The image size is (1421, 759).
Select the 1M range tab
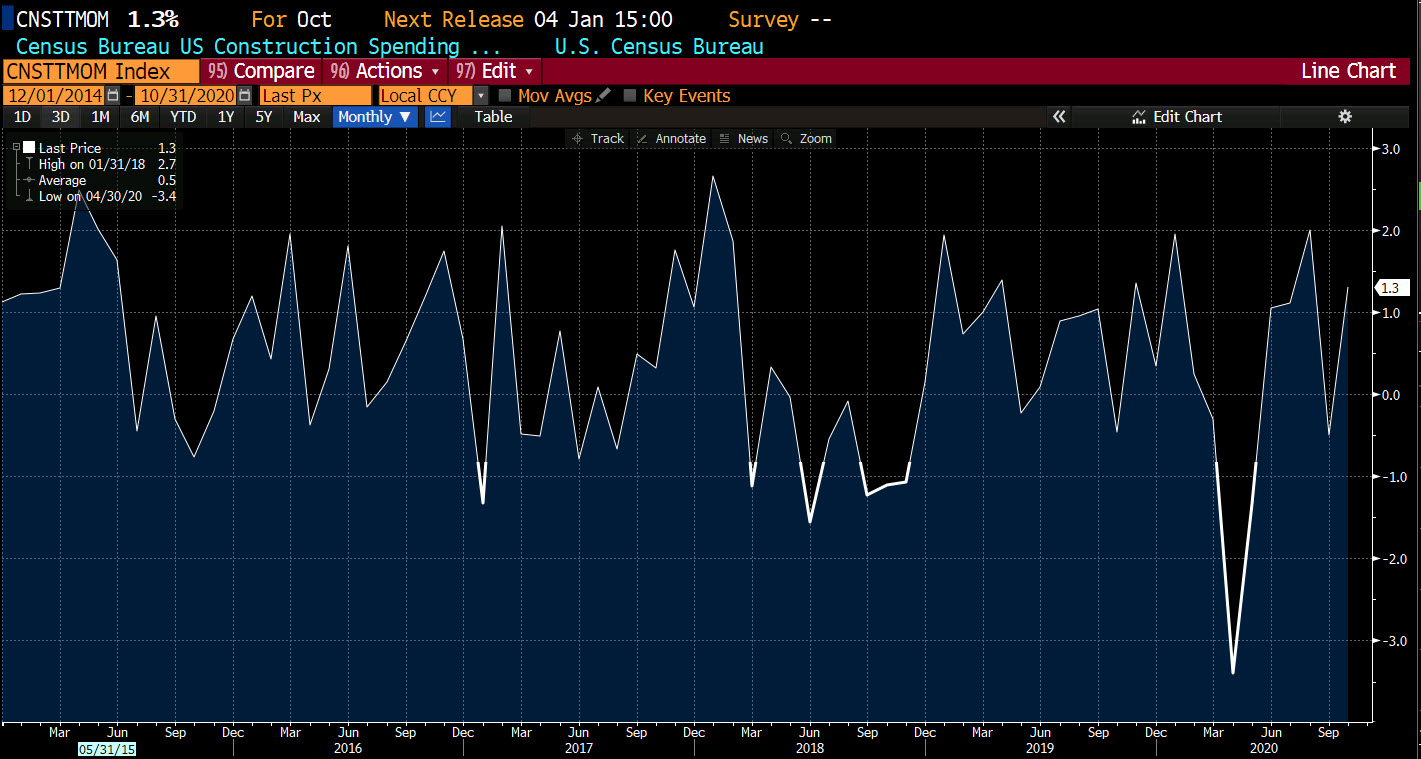100,117
